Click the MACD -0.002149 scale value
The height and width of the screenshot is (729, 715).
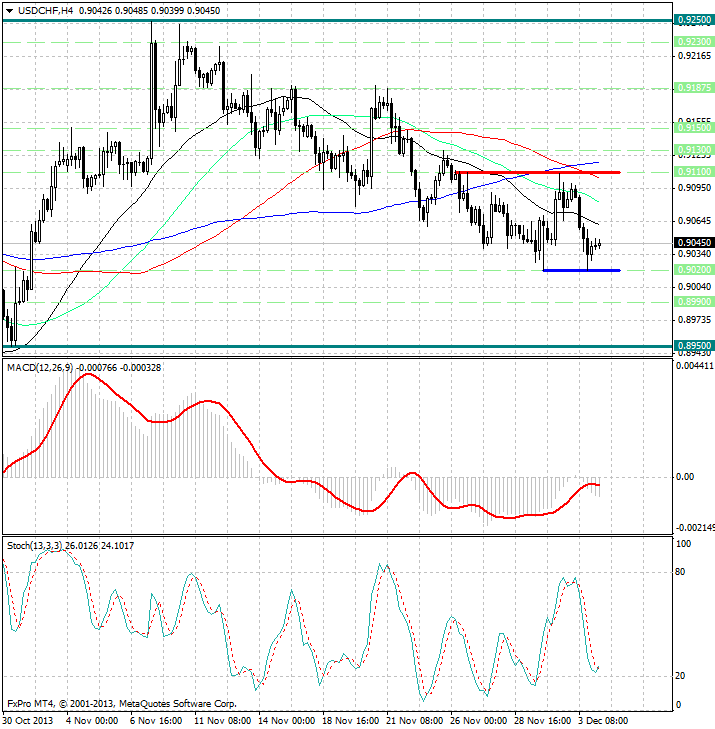pyautogui.click(x=695, y=528)
